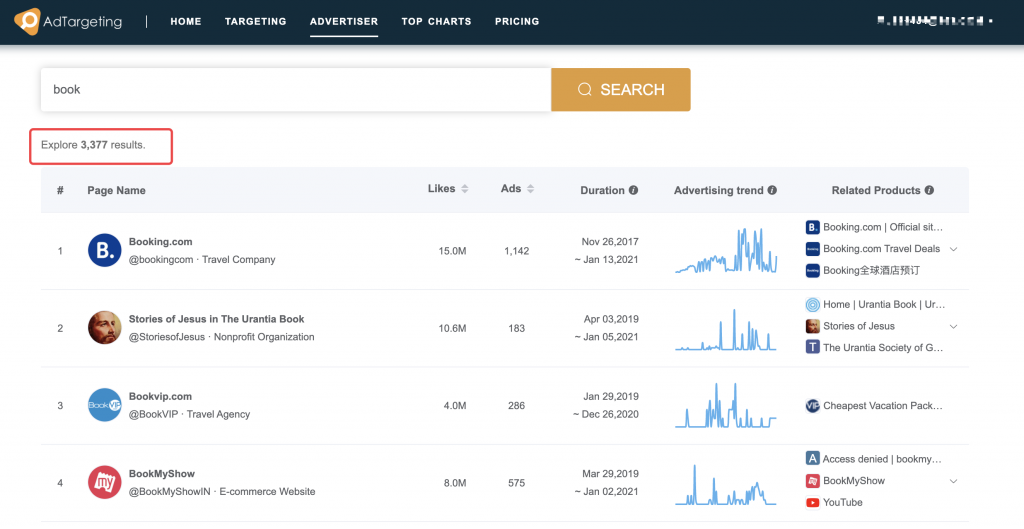Open 'Booking全球酒店预订' related product
The height and width of the screenshot is (529, 1024).
pyautogui.click(x=871, y=270)
